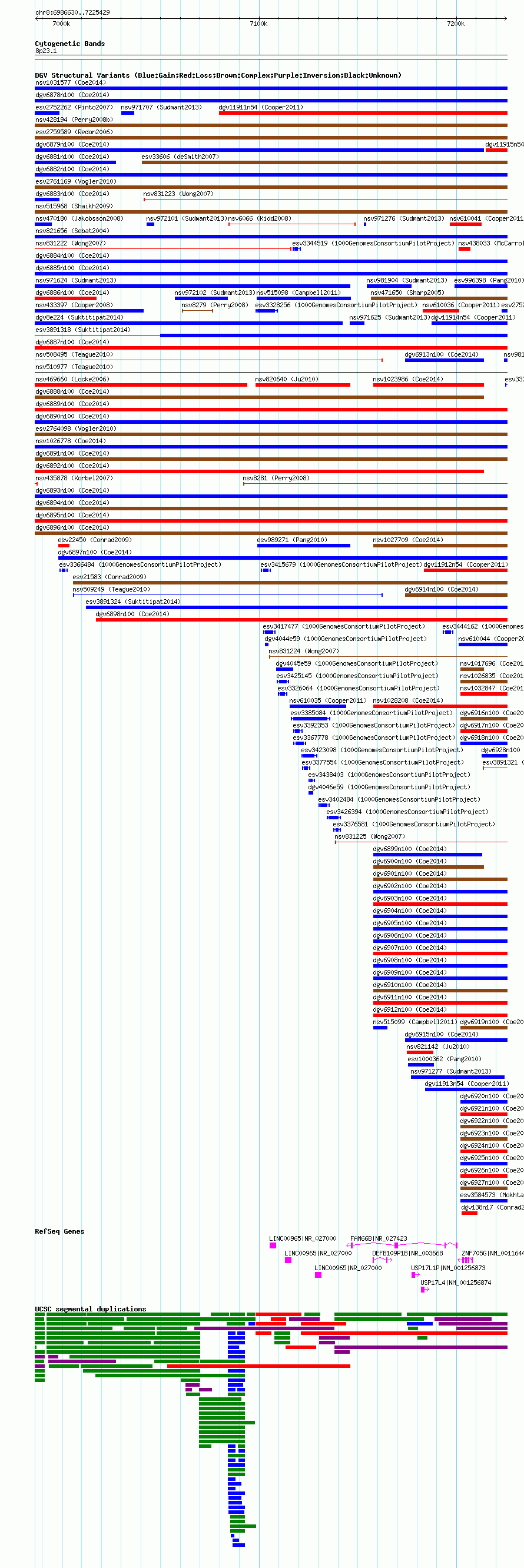Open gene FAM66B|NR_027423
524x1568 pixels.
click(x=379, y=1239)
